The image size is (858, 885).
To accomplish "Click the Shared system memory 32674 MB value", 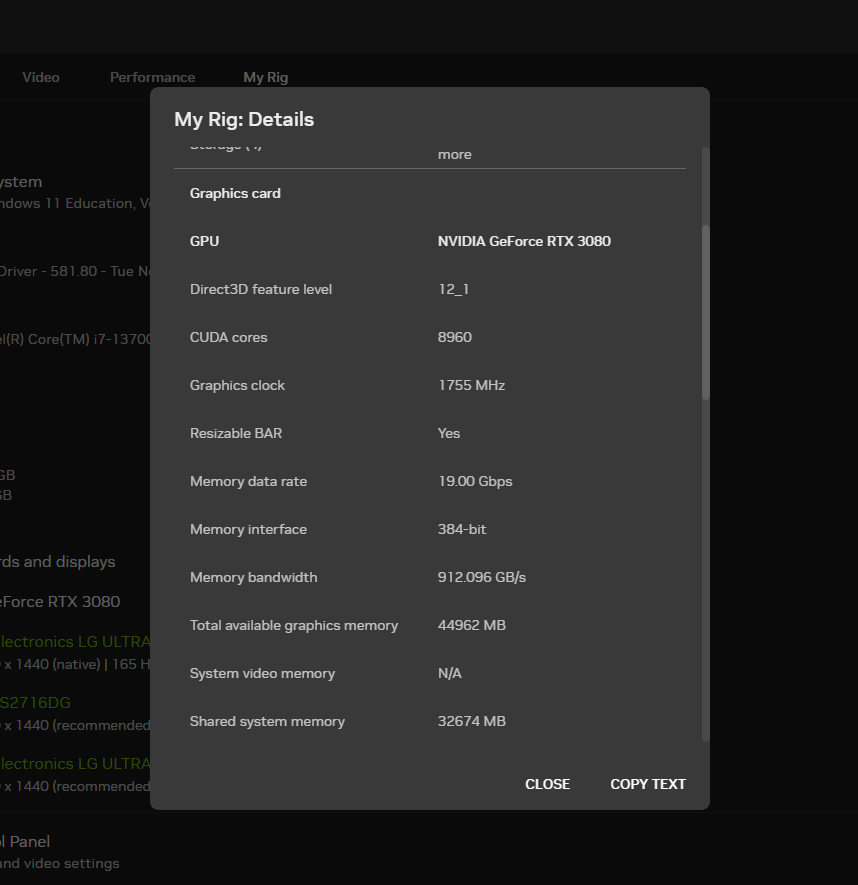I will pos(471,721).
